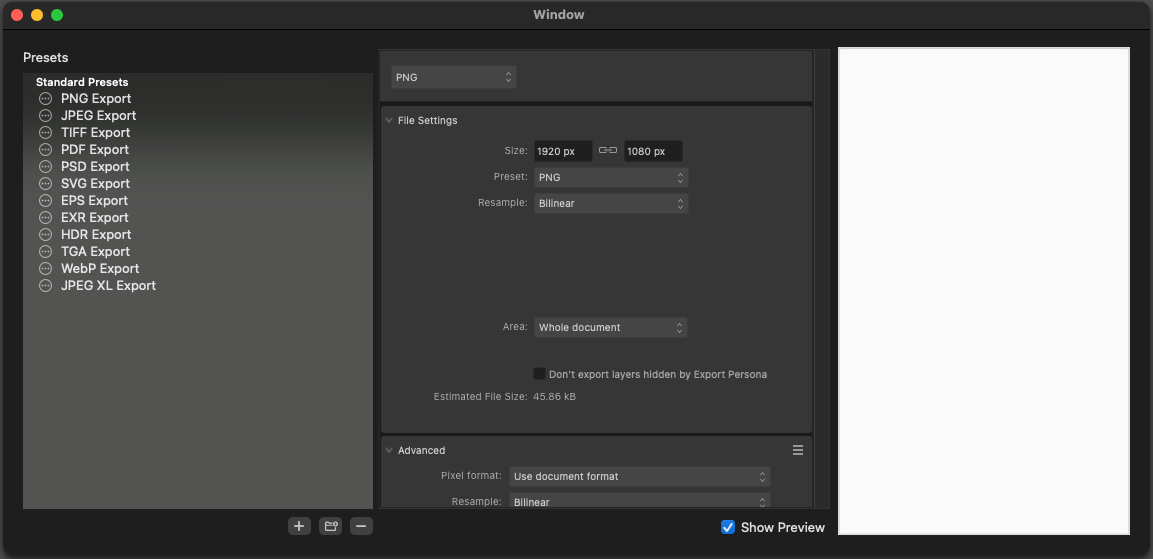Image resolution: width=1153 pixels, height=559 pixels.
Task: Open the PNG file format dropdown at top
Action: point(453,77)
